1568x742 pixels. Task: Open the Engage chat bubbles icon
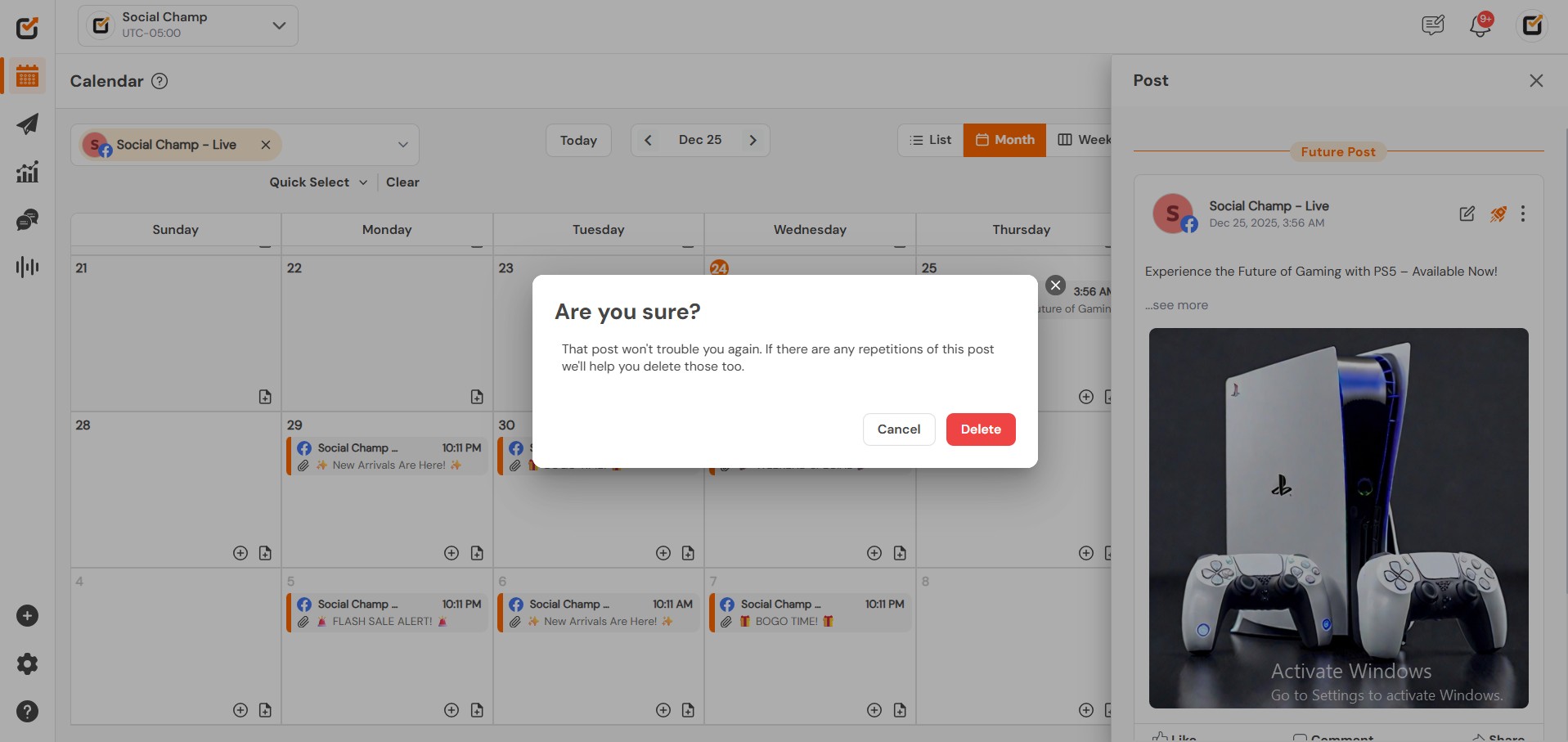(28, 219)
